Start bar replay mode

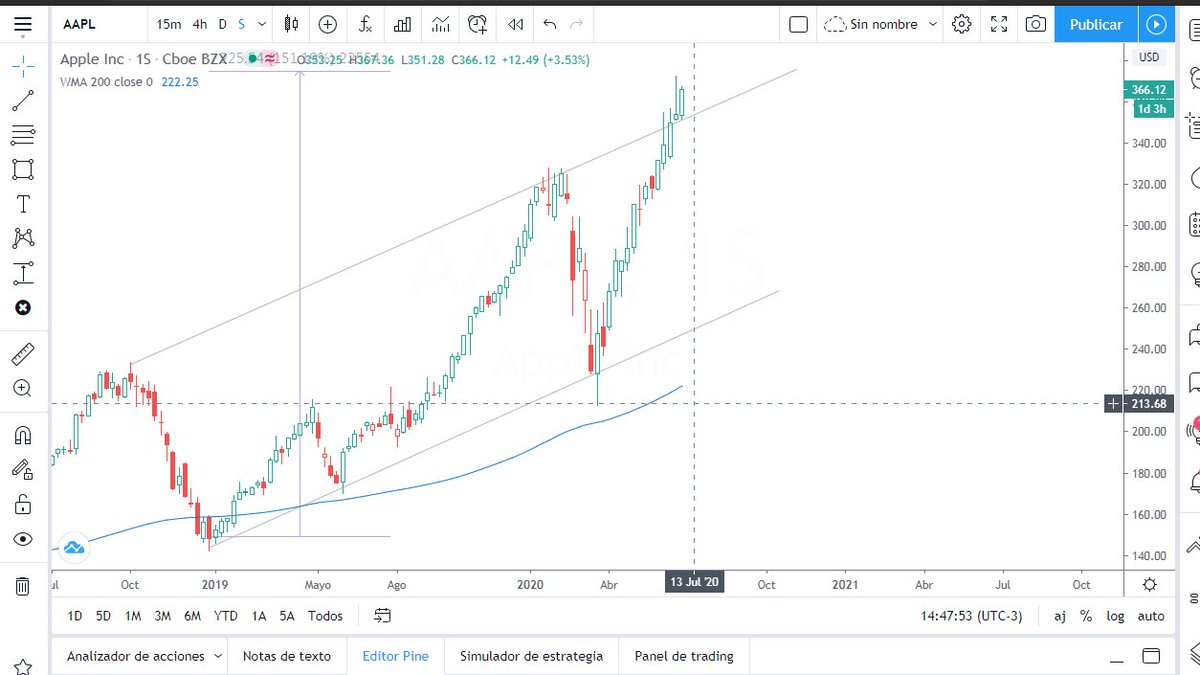[515, 24]
